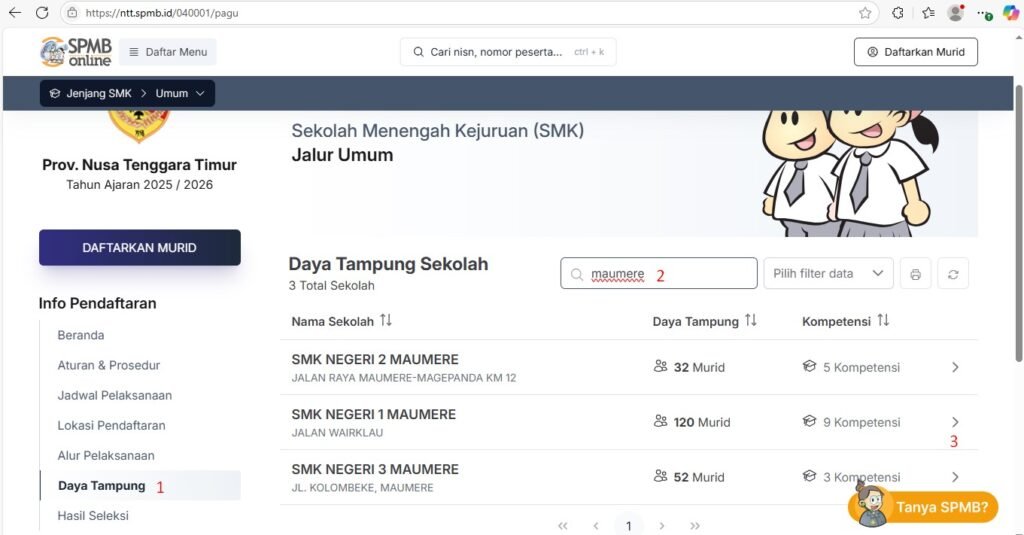The image size is (1024, 535).
Task: Open Lokasi Pendaftaran menu item
Action: pyautogui.click(x=111, y=425)
